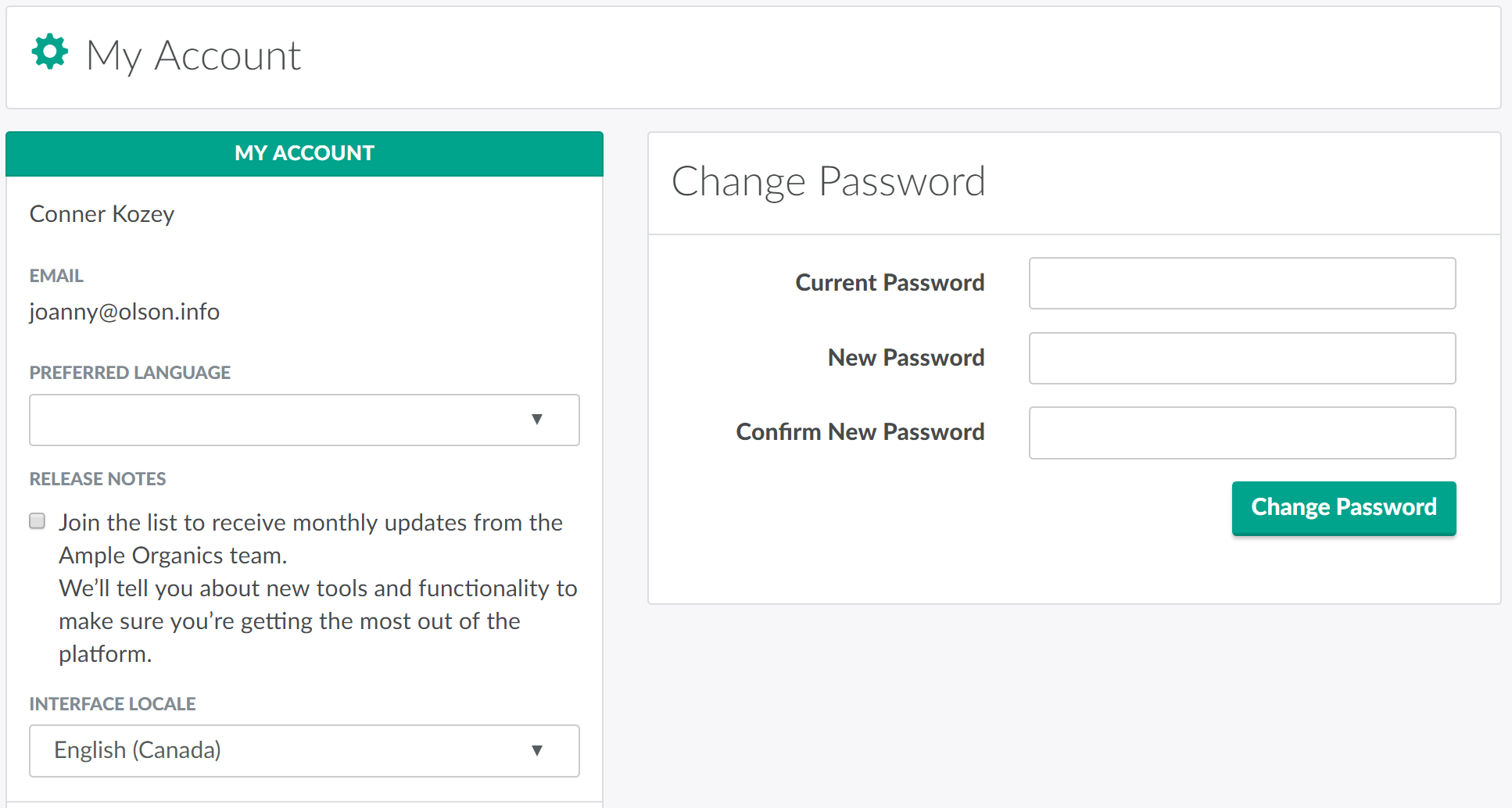Click the My Account page title
The width and height of the screenshot is (1512, 808).
(x=193, y=55)
